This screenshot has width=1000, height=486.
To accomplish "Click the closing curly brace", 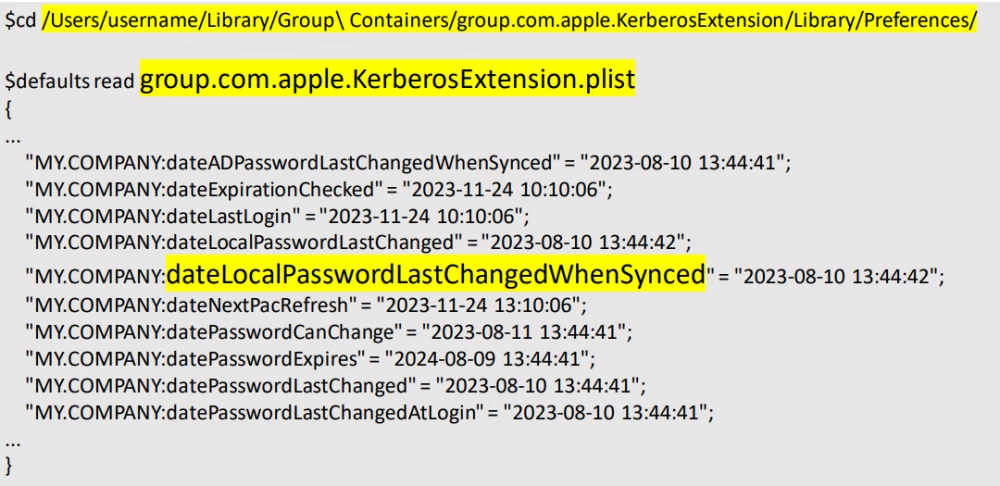I will pyautogui.click(x=9, y=464).
